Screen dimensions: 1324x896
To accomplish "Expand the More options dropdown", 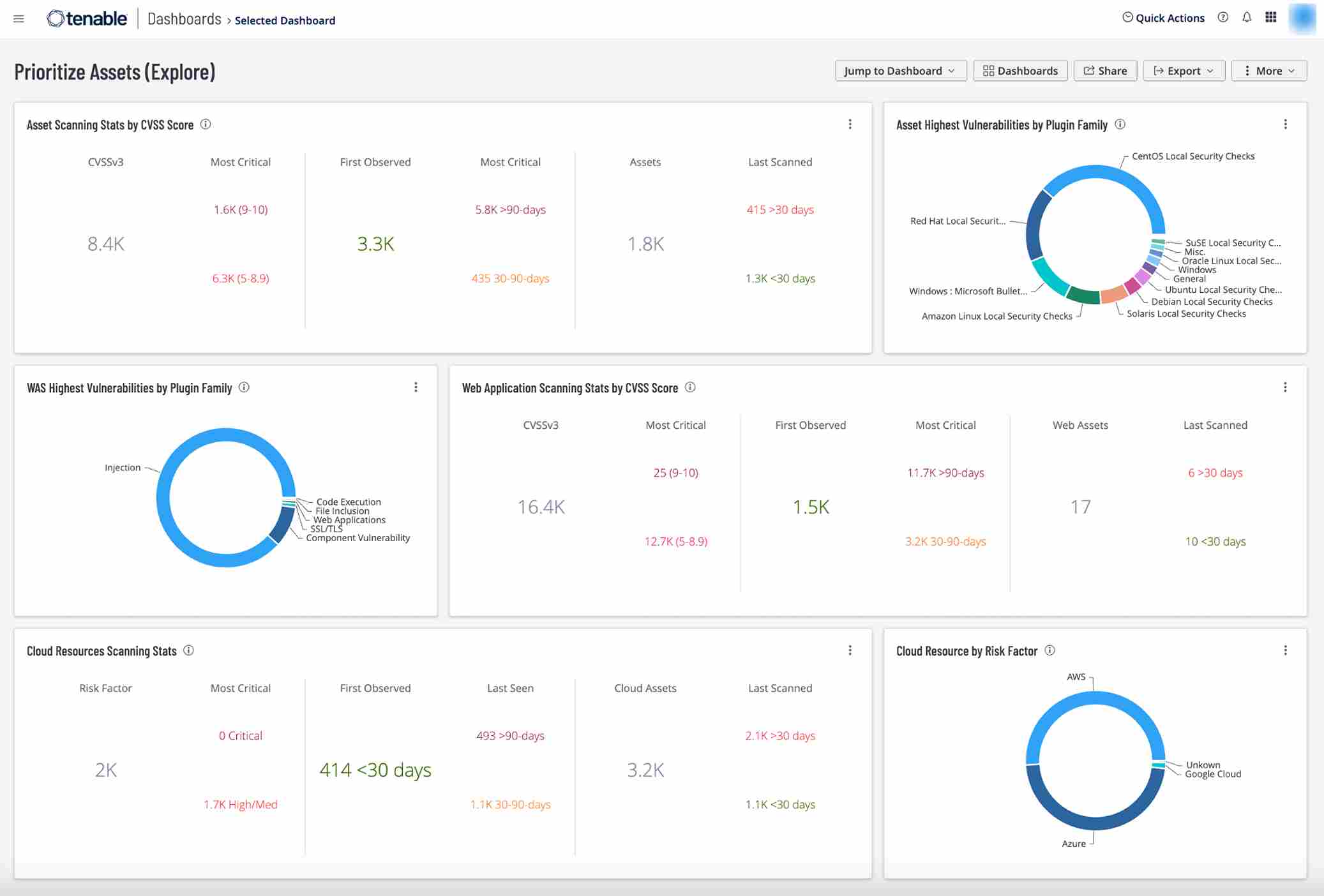I will point(1269,70).
